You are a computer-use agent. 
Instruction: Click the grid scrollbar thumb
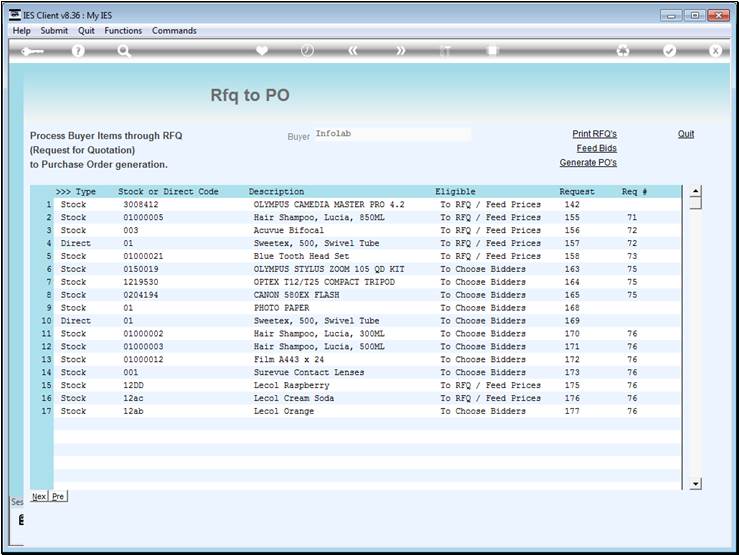coord(695,203)
